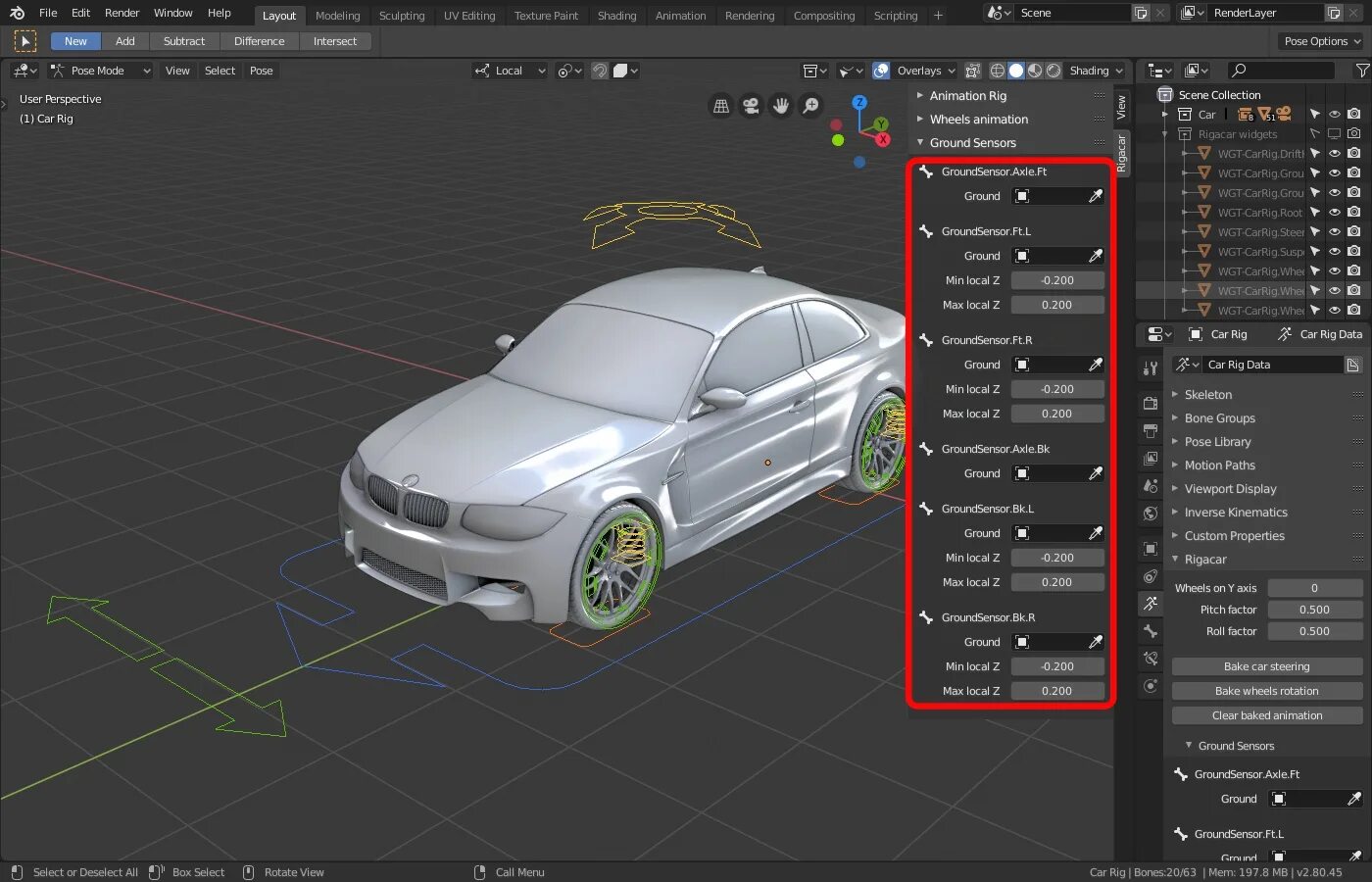This screenshot has height=882, width=1372.
Task: Open the World properties tab
Action: (x=1151, y=514)
